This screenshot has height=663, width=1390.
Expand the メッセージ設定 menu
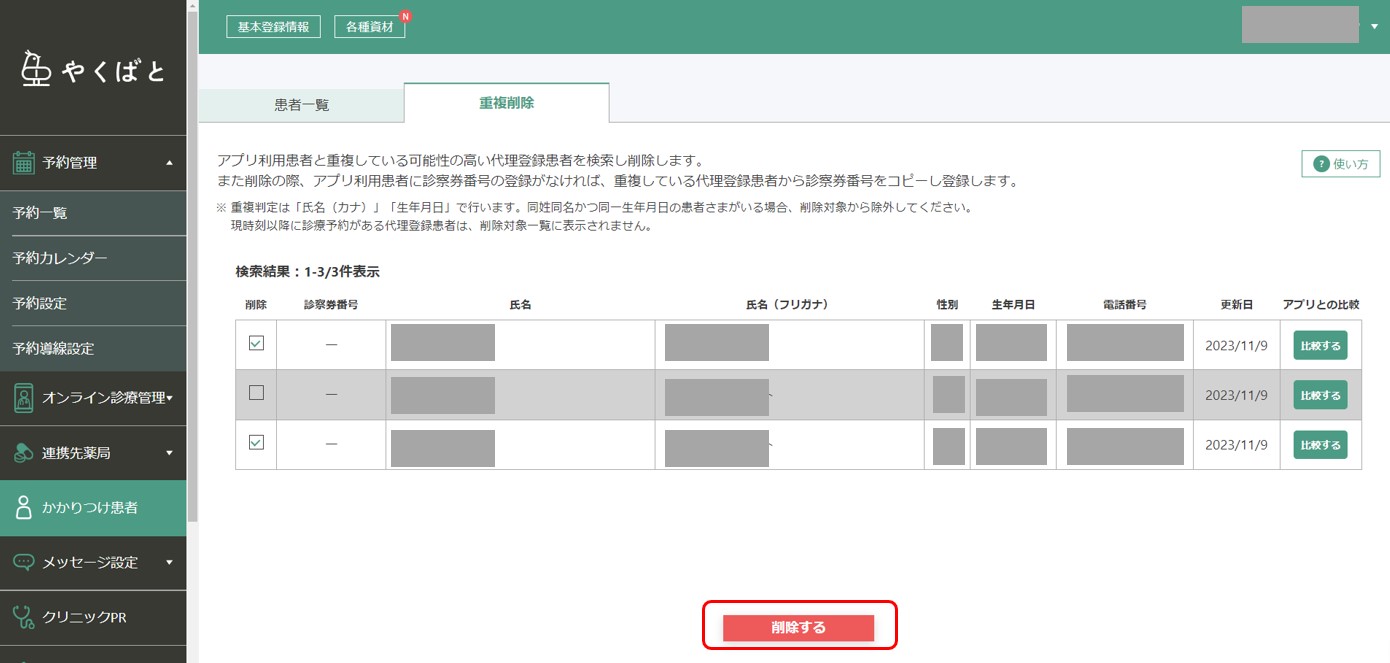pyautogui.click(x=169, y=562)
